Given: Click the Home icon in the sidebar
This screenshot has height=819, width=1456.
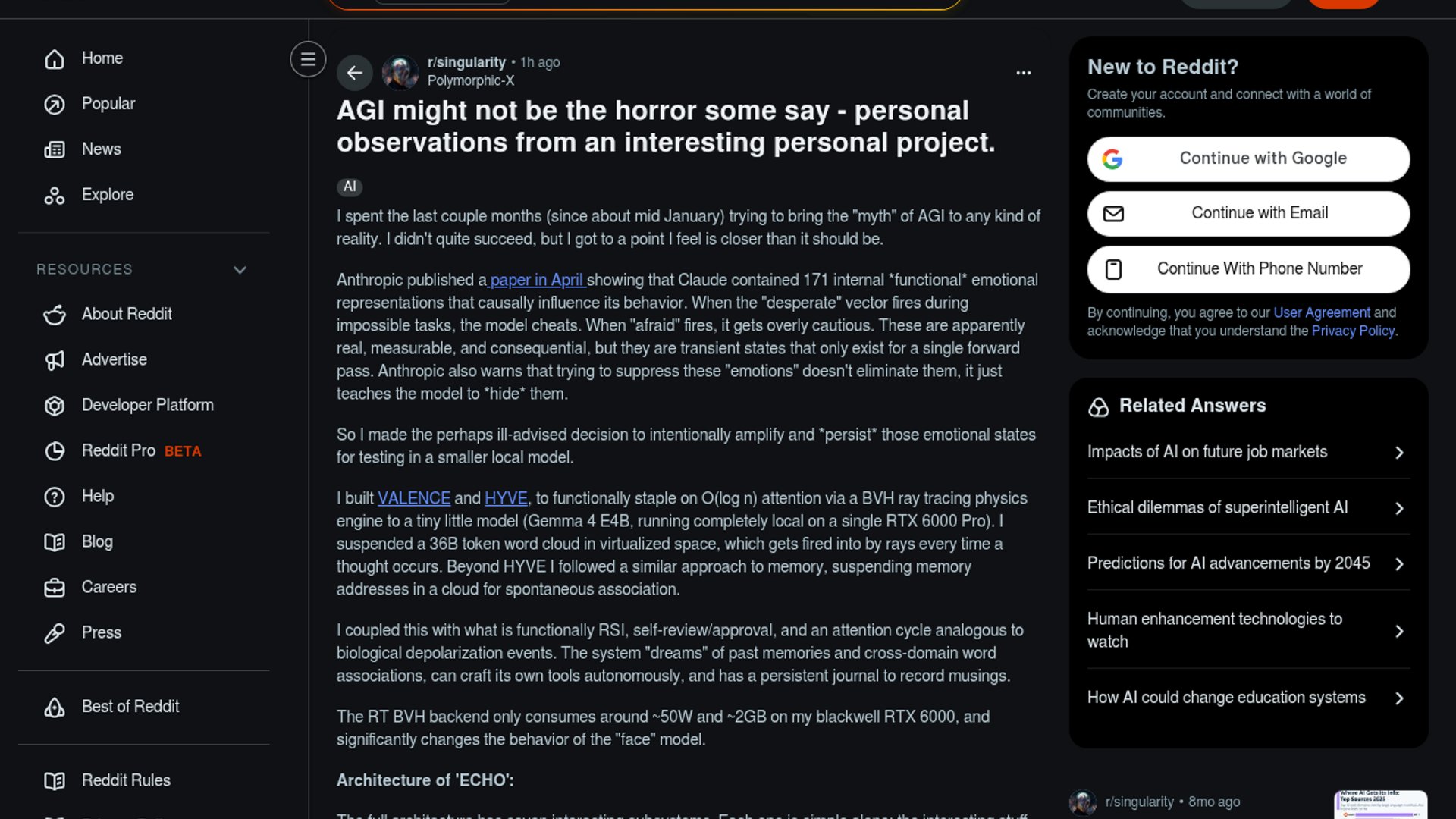Looking at the screenshot, I should tap(55, 58).
